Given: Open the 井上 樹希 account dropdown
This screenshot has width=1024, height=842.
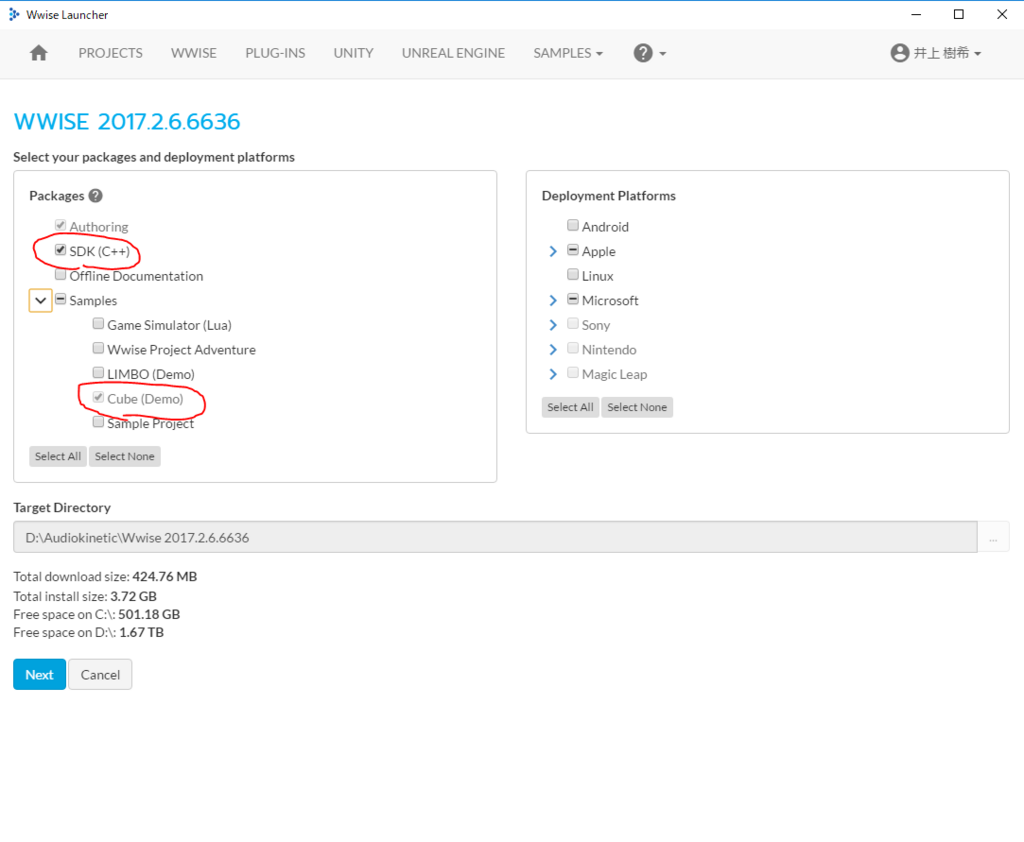Looking at the screenshot, I should pos(936,53).
